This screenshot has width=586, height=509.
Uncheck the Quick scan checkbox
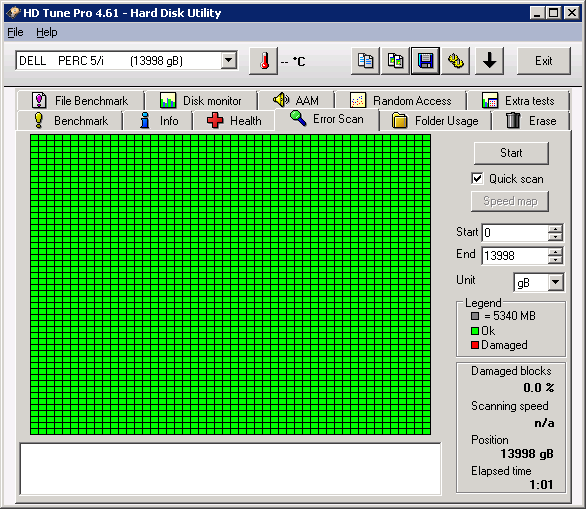477,179
